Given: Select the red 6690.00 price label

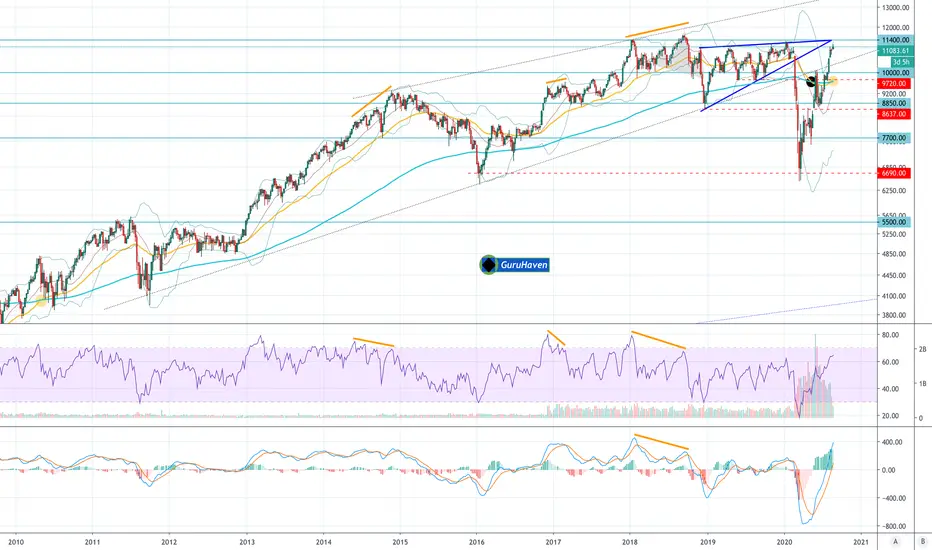Looking at the screenshot, I should pyautogui.click(x=895, y=173).
